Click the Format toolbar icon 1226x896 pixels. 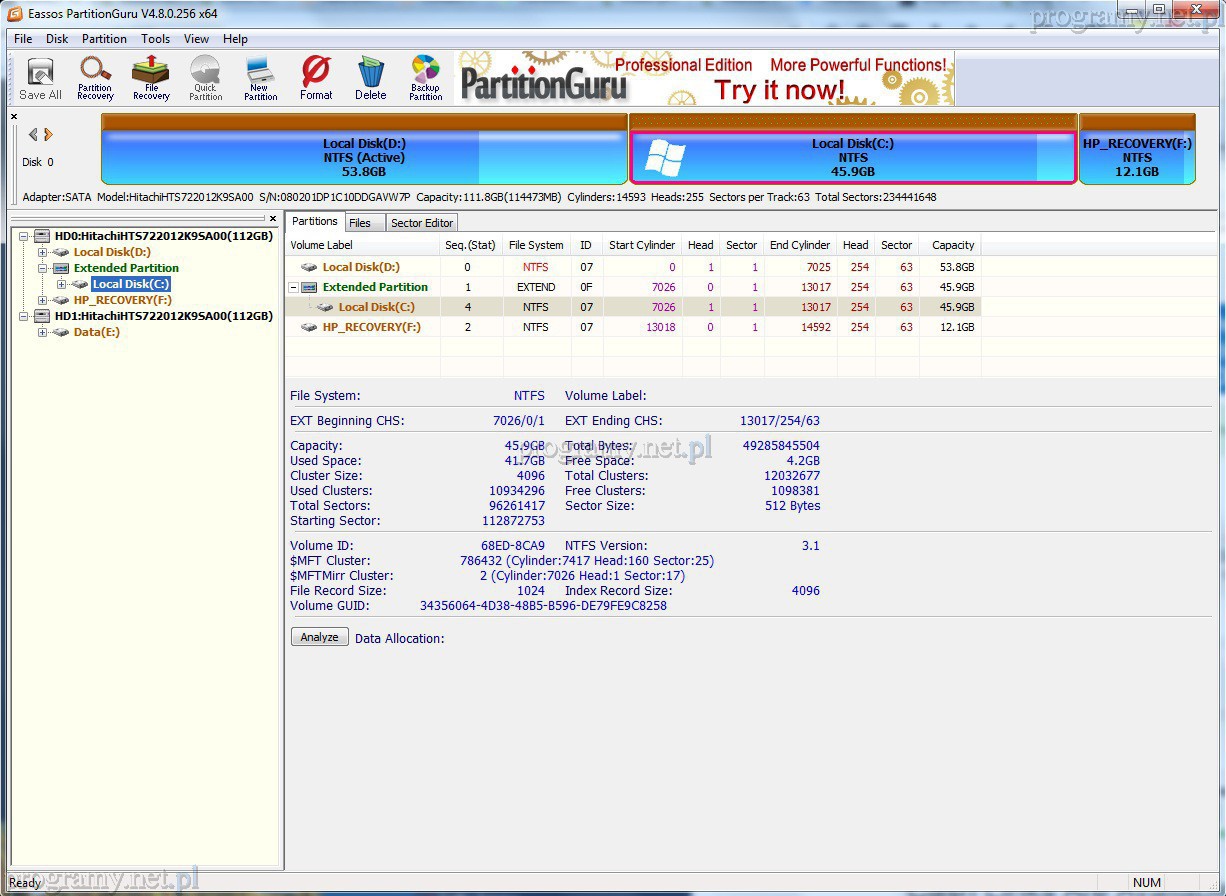[x=316, y=78]
